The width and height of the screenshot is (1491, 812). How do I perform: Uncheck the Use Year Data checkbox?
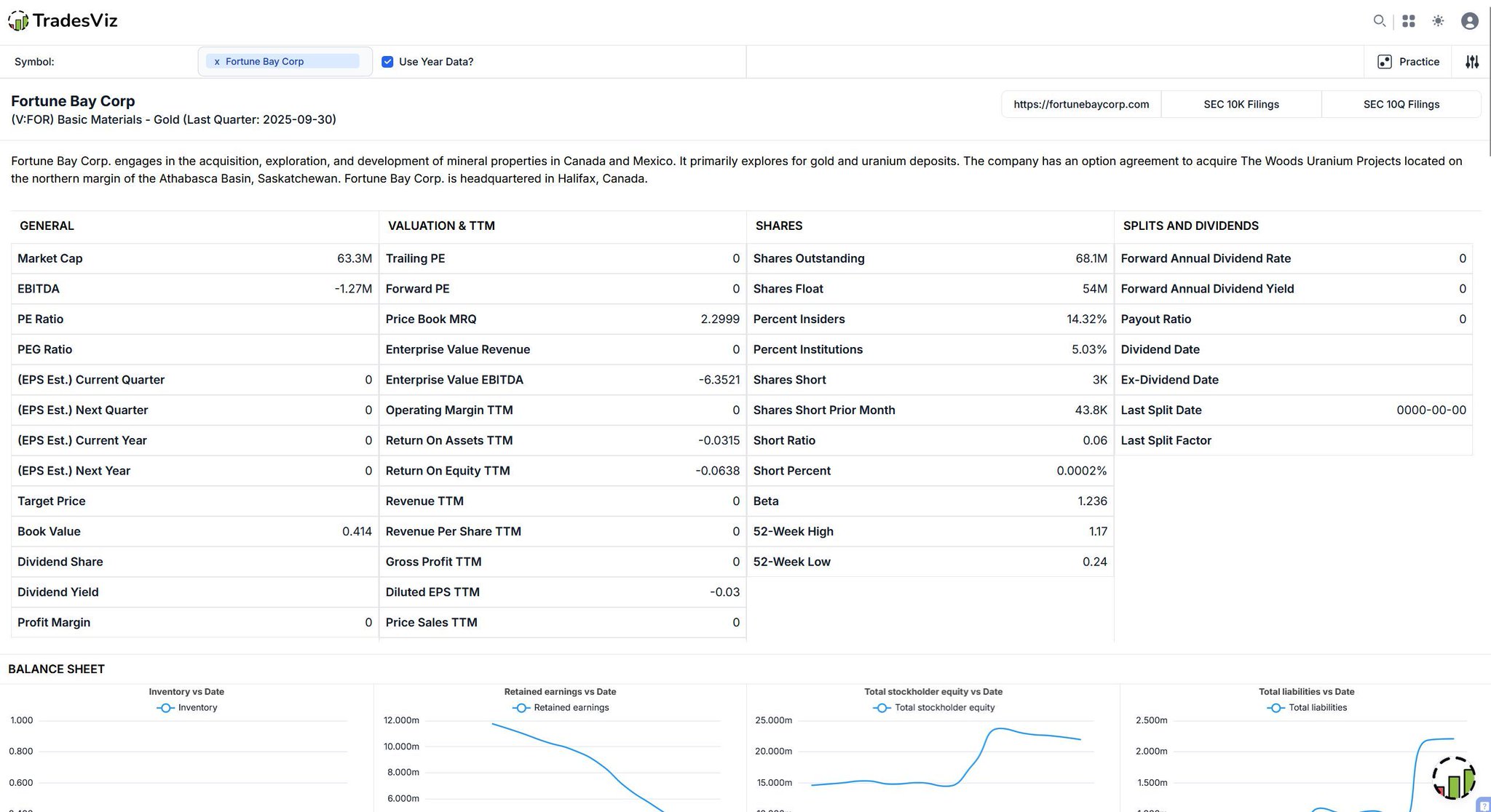click(x=387, y=62)
